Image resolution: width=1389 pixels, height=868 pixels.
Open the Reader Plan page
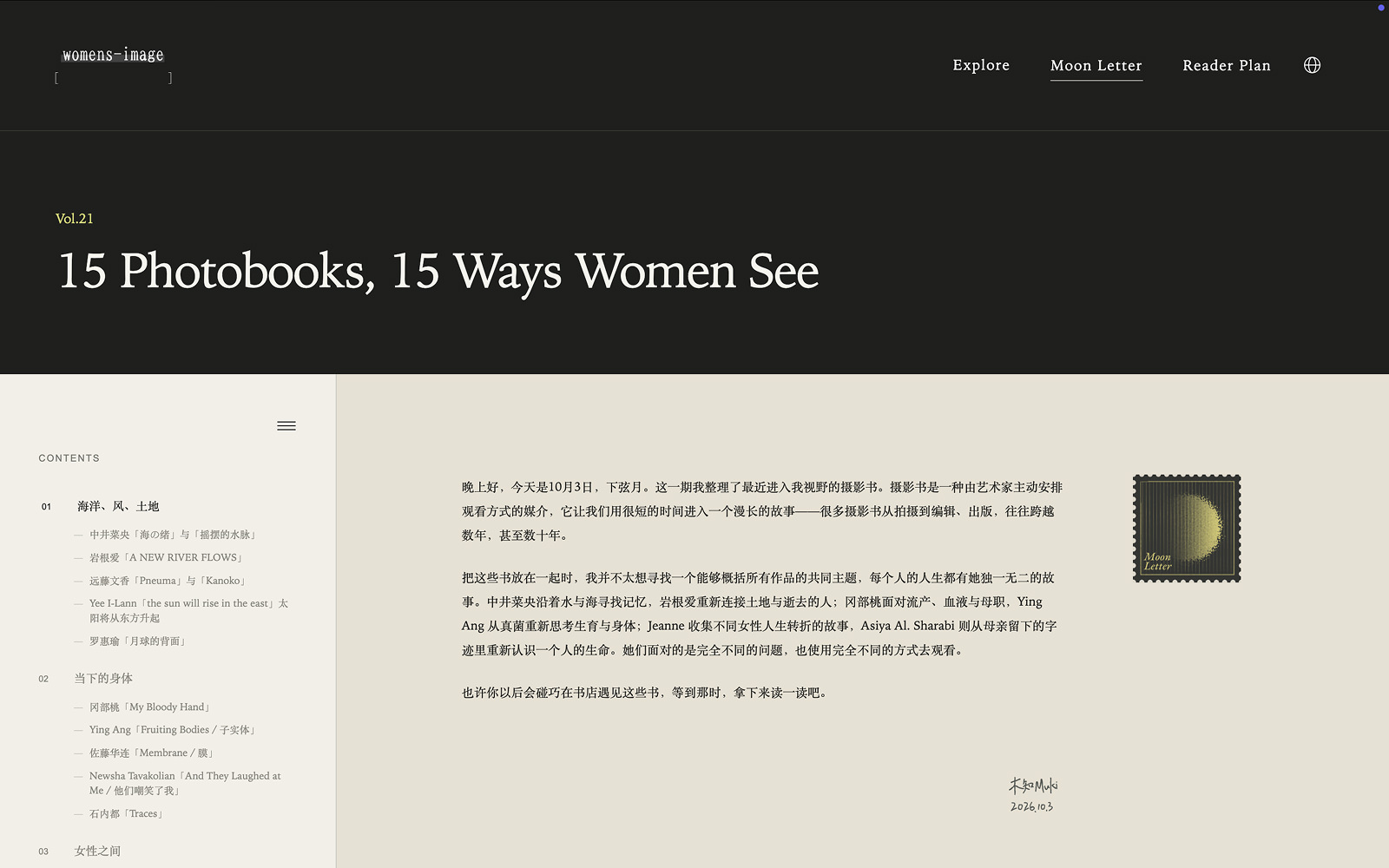point(1227,66)
